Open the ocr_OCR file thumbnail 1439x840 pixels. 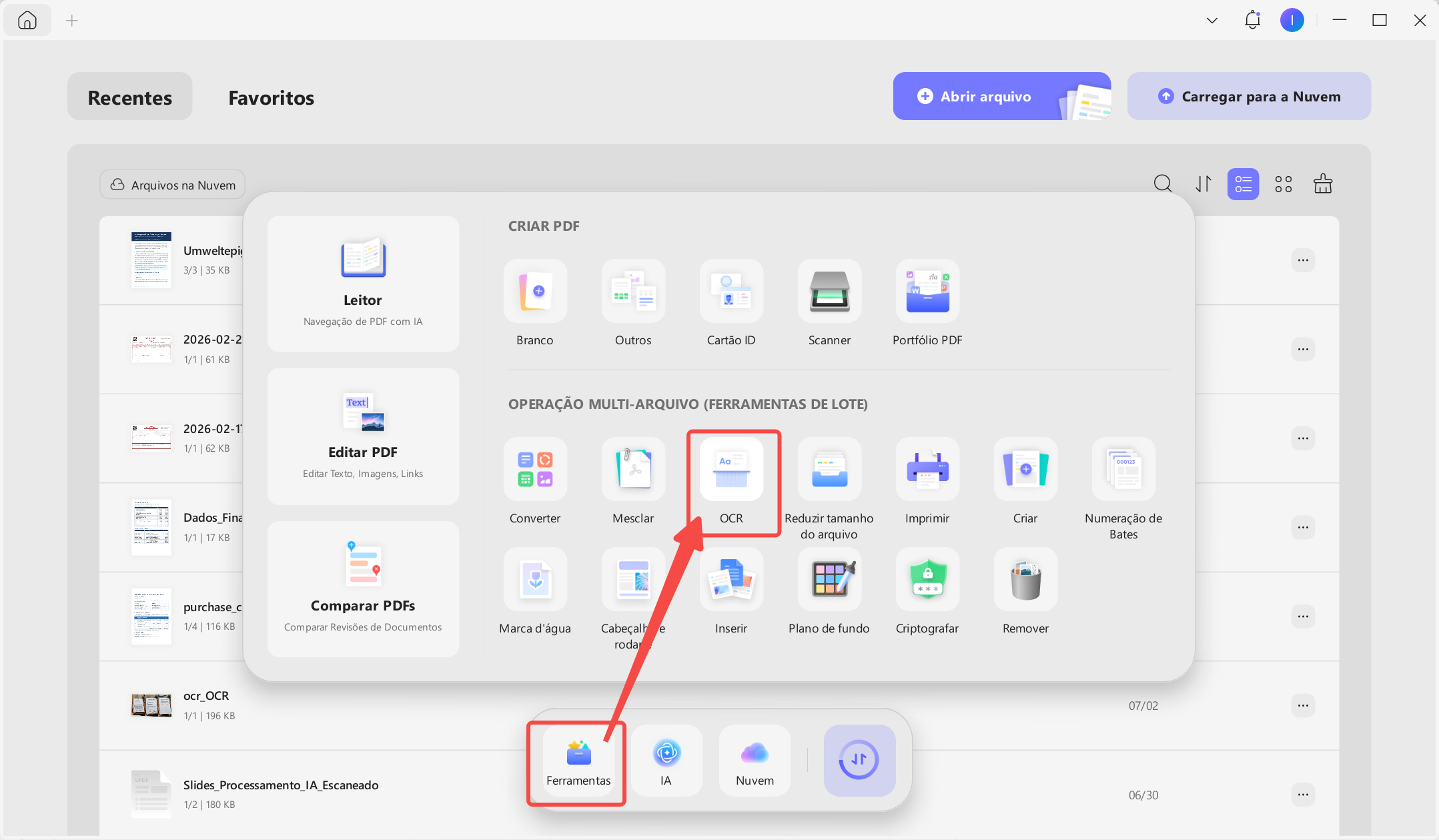[151, 705]
